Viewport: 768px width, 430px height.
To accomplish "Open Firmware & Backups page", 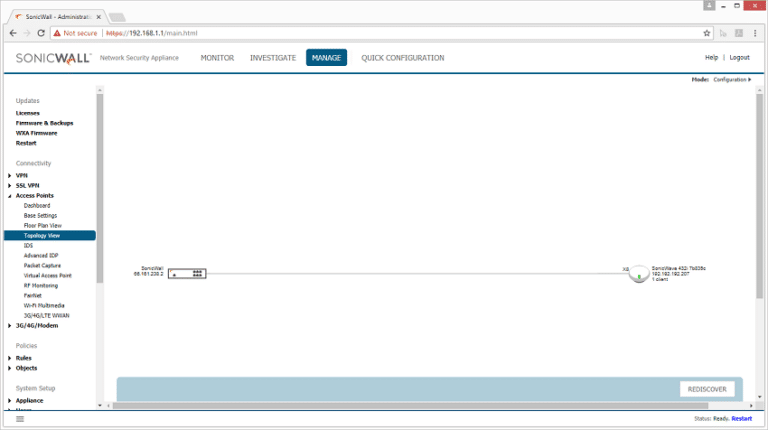I will pyautogui.click(x=44, y=123).
